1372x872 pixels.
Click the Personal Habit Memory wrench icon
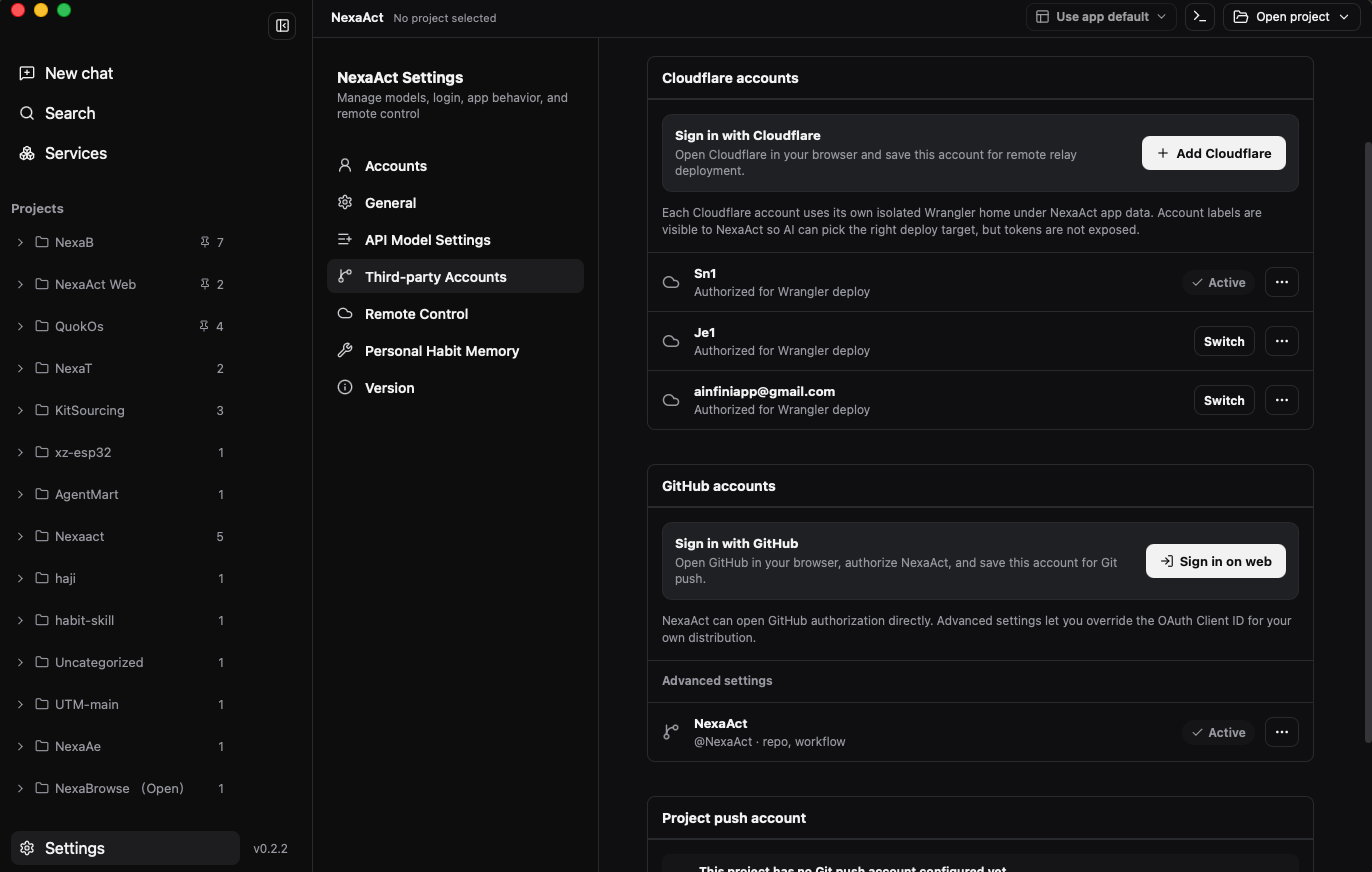pyautogui.click(x=345, y=351)
